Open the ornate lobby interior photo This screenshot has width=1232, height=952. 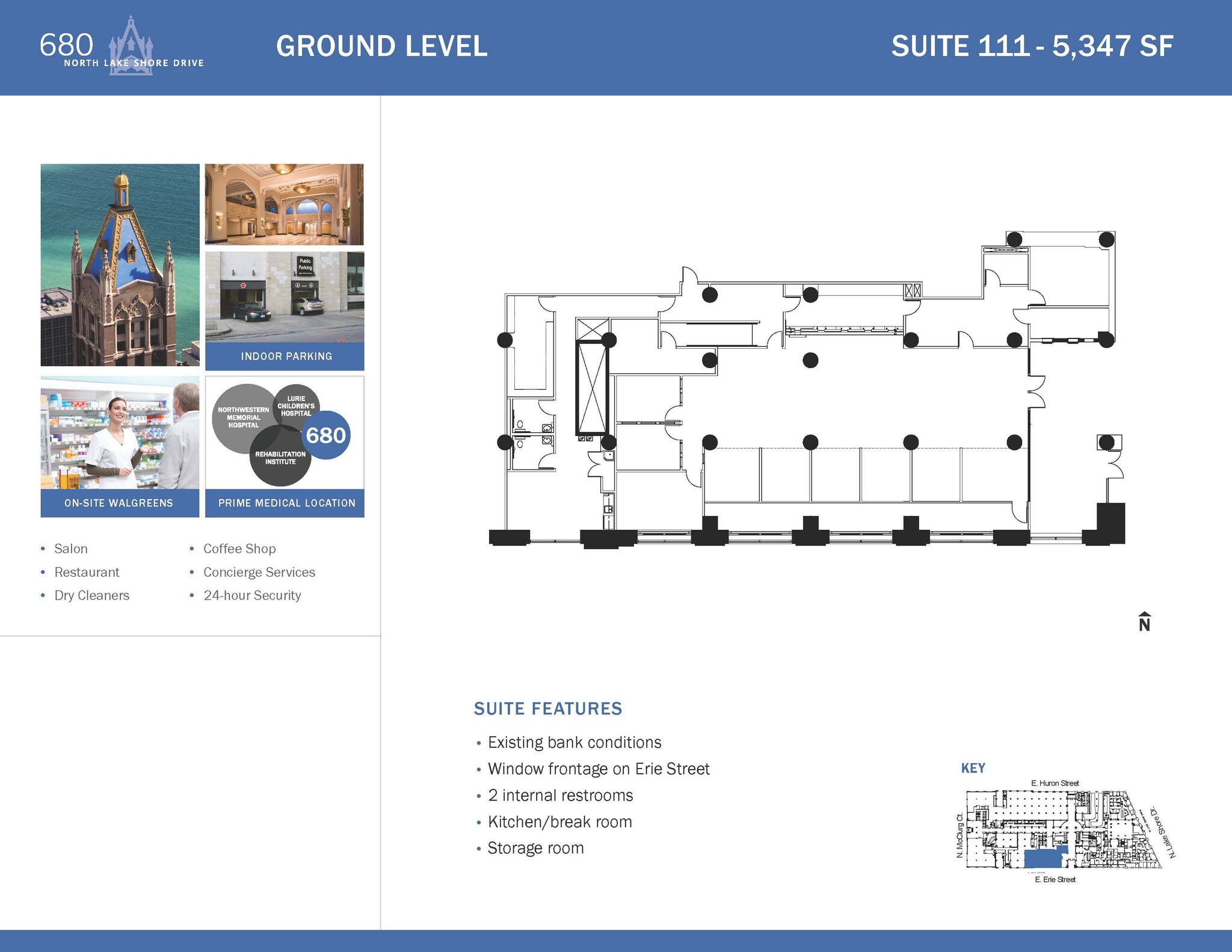pos(285,204)
